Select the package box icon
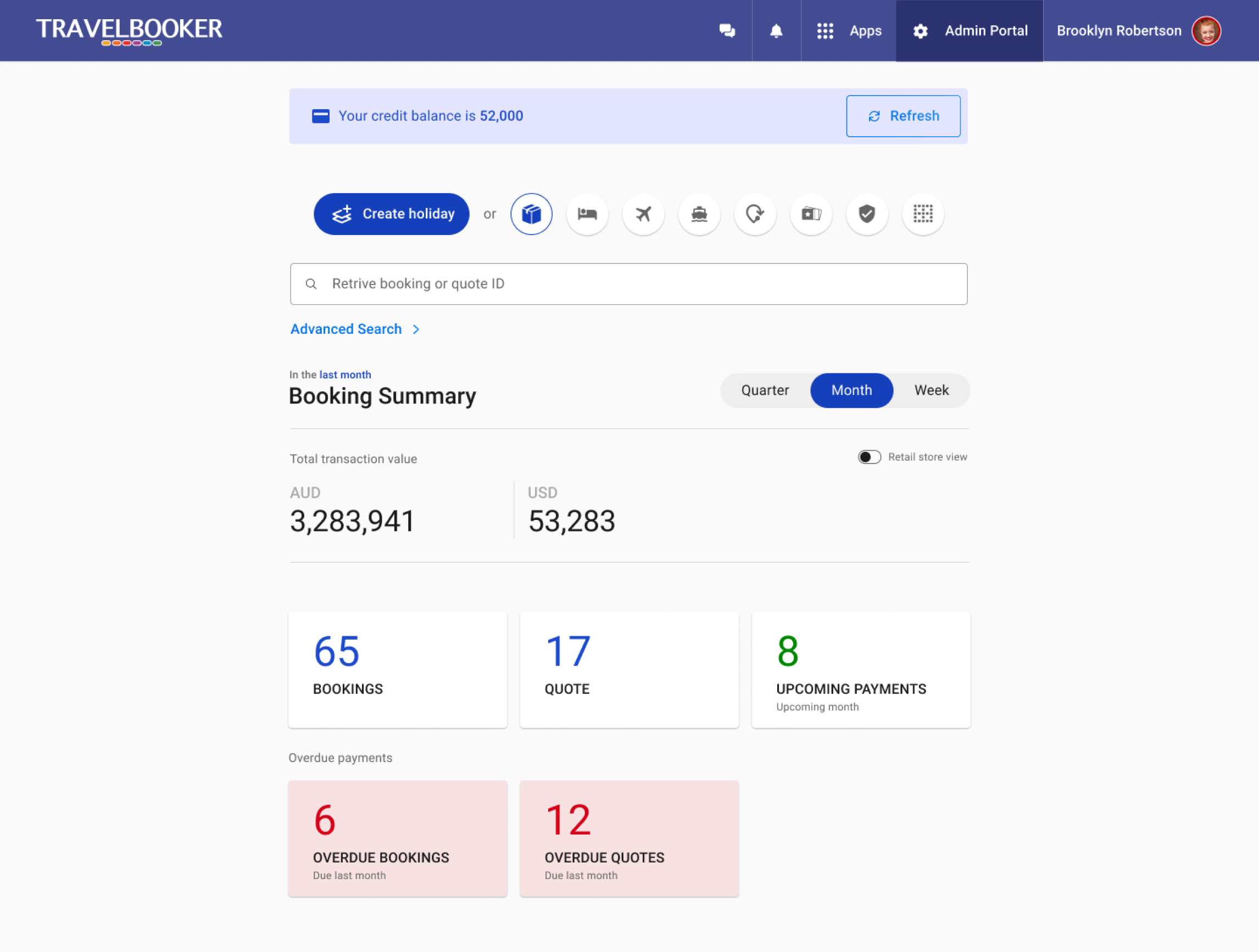 pyautogui.click(x=531, y=214)
